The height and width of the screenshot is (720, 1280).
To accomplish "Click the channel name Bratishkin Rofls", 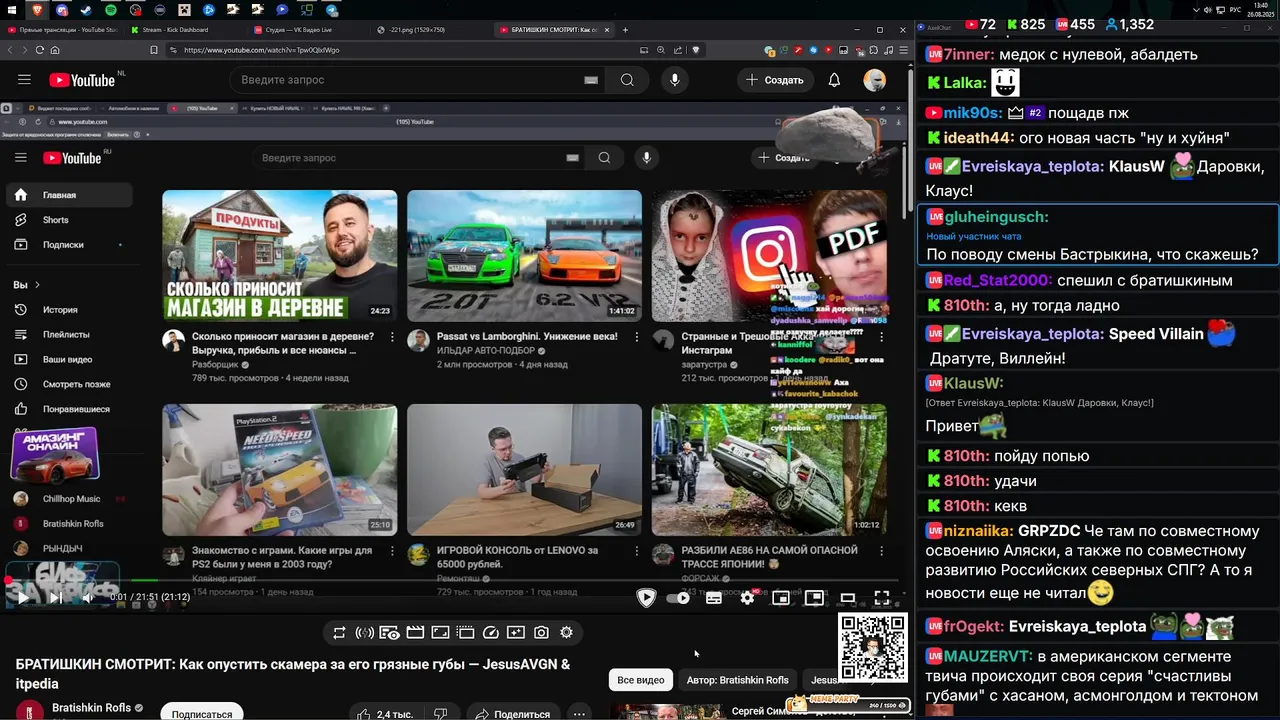I will pyautogui.click(x=90, y=708).
